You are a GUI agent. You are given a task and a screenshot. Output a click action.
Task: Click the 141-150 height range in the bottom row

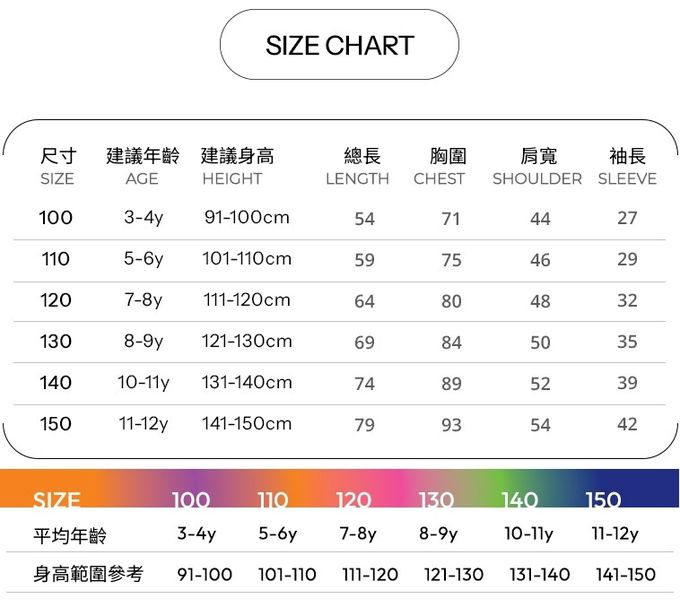coord(626,574)
